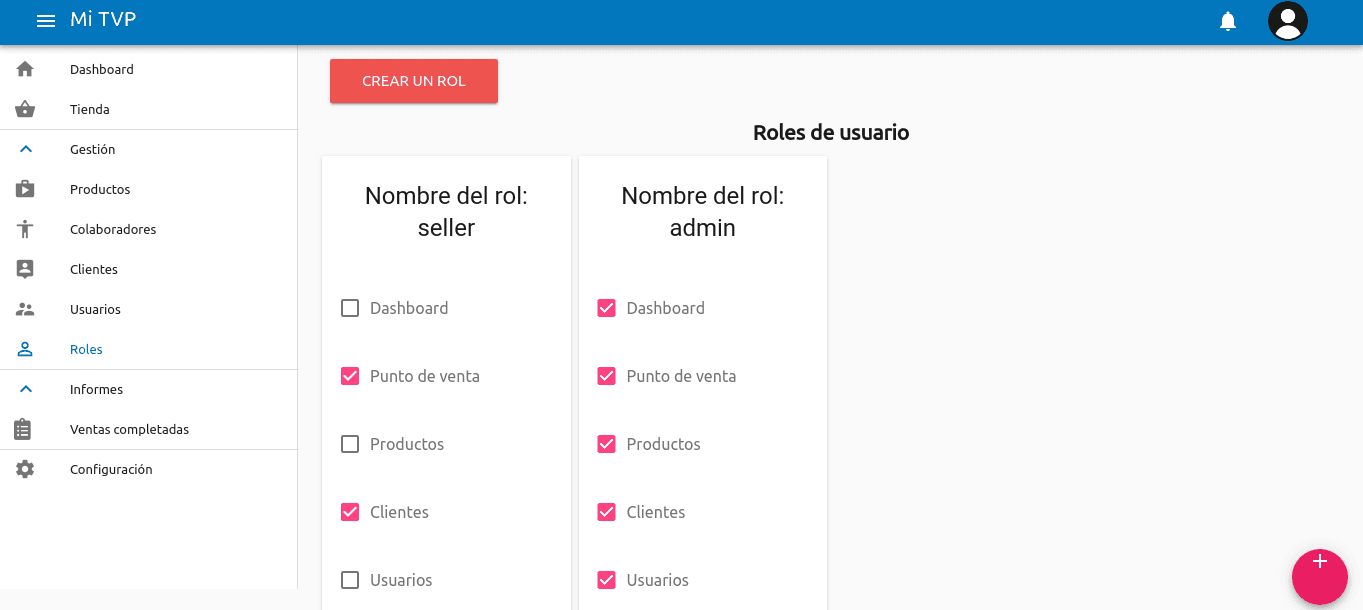Uncheck Usuarios for the admin role

pyautogui.click(x=606, y=580)
